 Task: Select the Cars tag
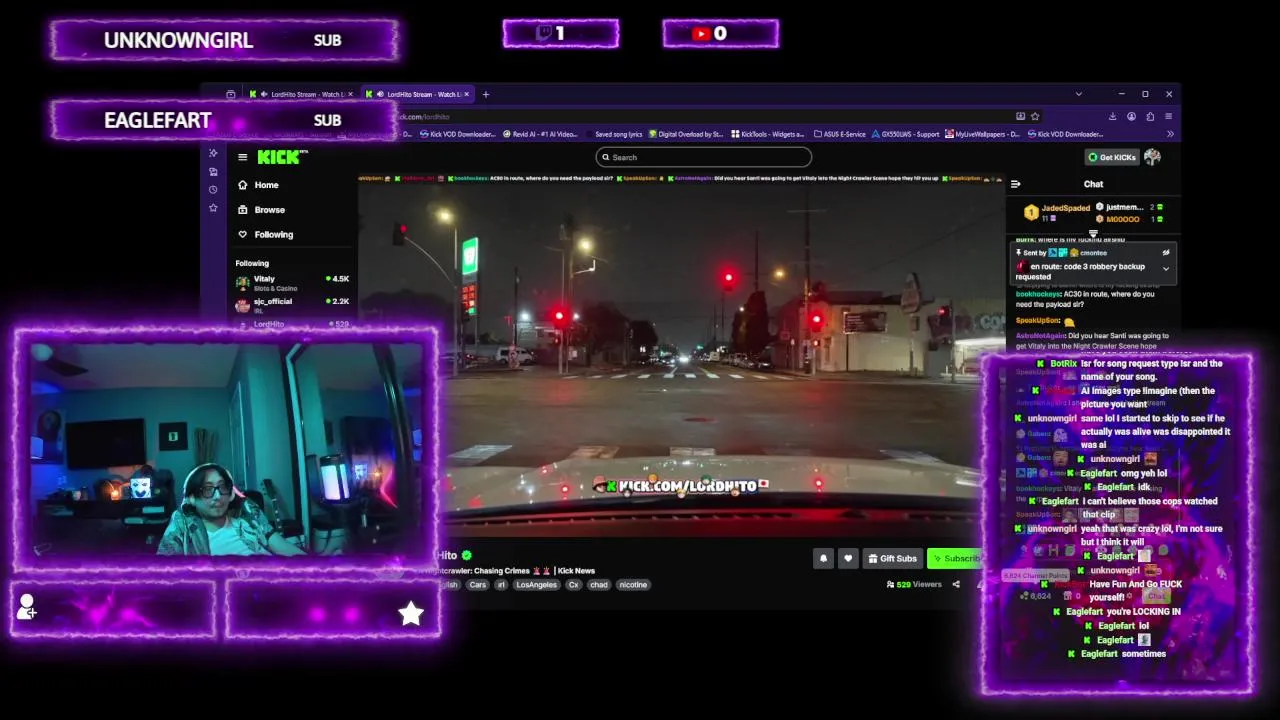pos(478,585)
